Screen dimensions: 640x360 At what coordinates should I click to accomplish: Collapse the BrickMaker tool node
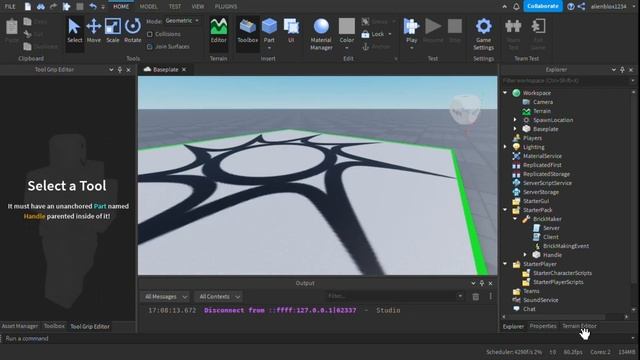pyautogui.click(x=515, y=219)
